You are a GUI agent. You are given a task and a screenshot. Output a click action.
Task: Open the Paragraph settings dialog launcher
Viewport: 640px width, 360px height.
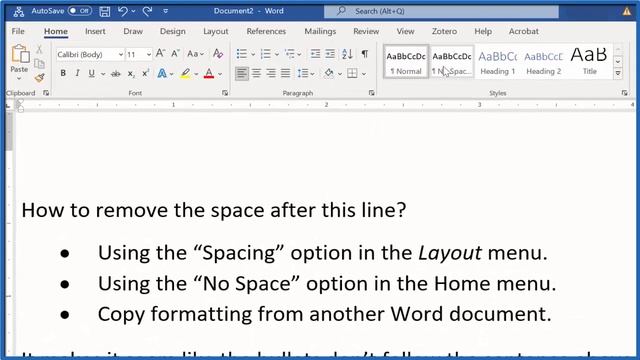tap(371, 93)
